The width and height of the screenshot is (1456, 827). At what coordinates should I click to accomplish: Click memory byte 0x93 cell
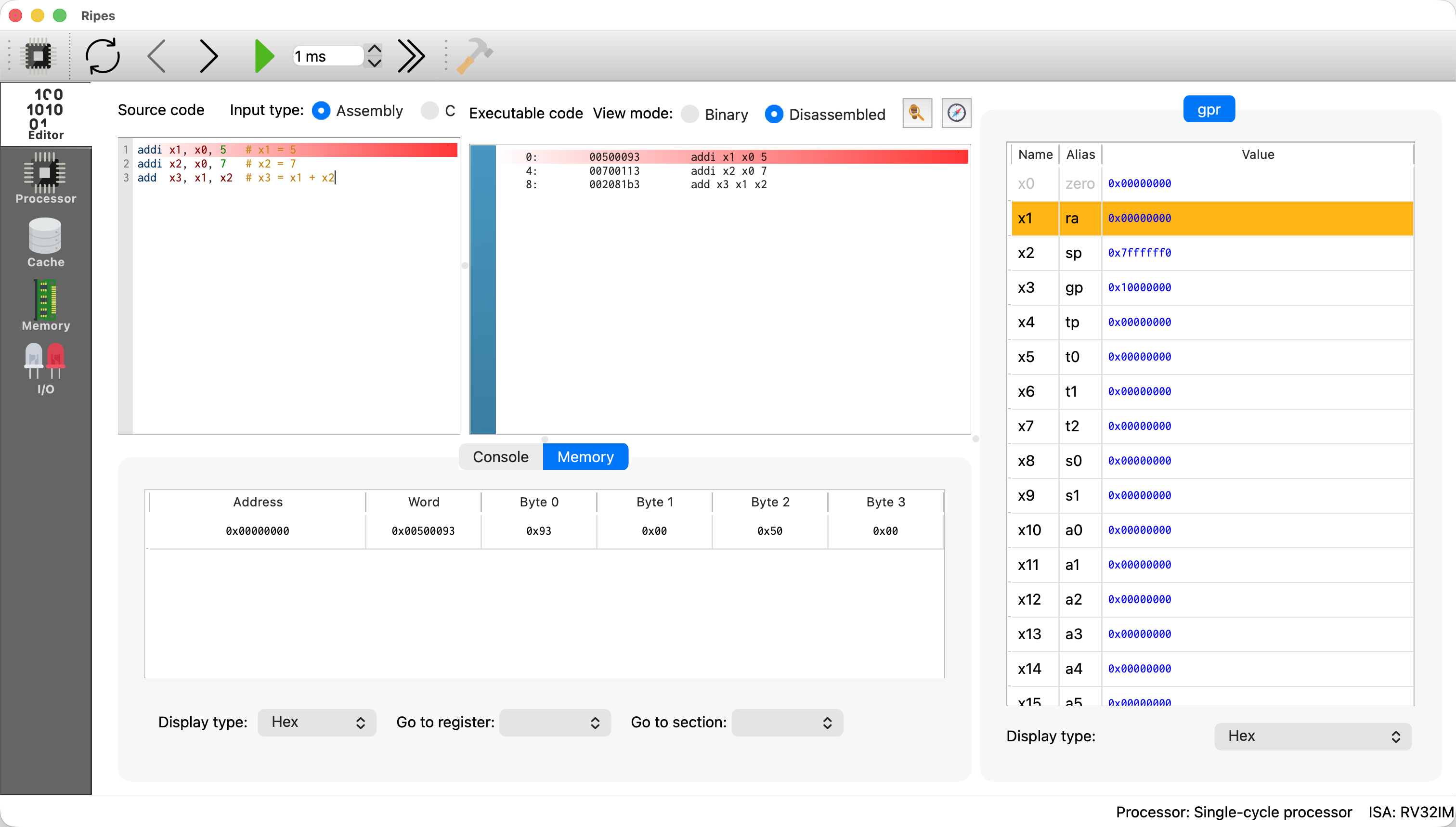coord(539,531)
